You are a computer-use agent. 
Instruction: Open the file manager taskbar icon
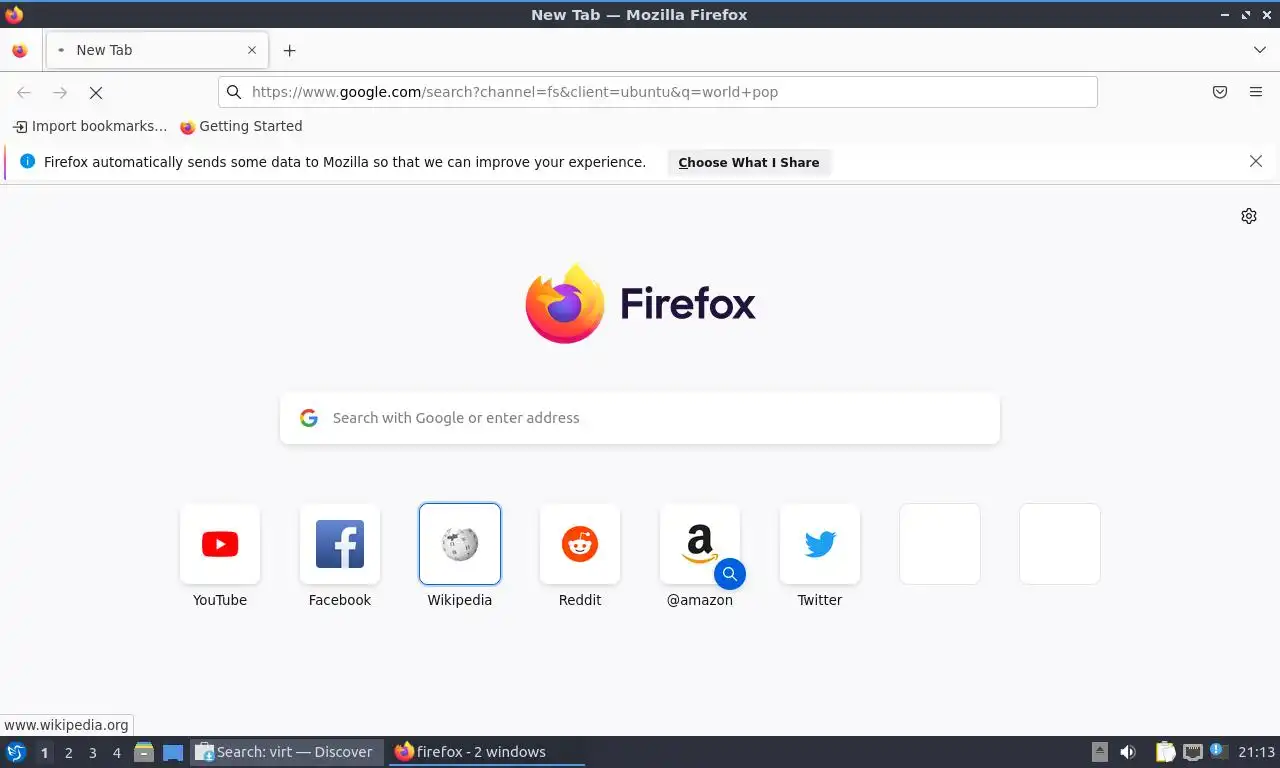point(144,752)
